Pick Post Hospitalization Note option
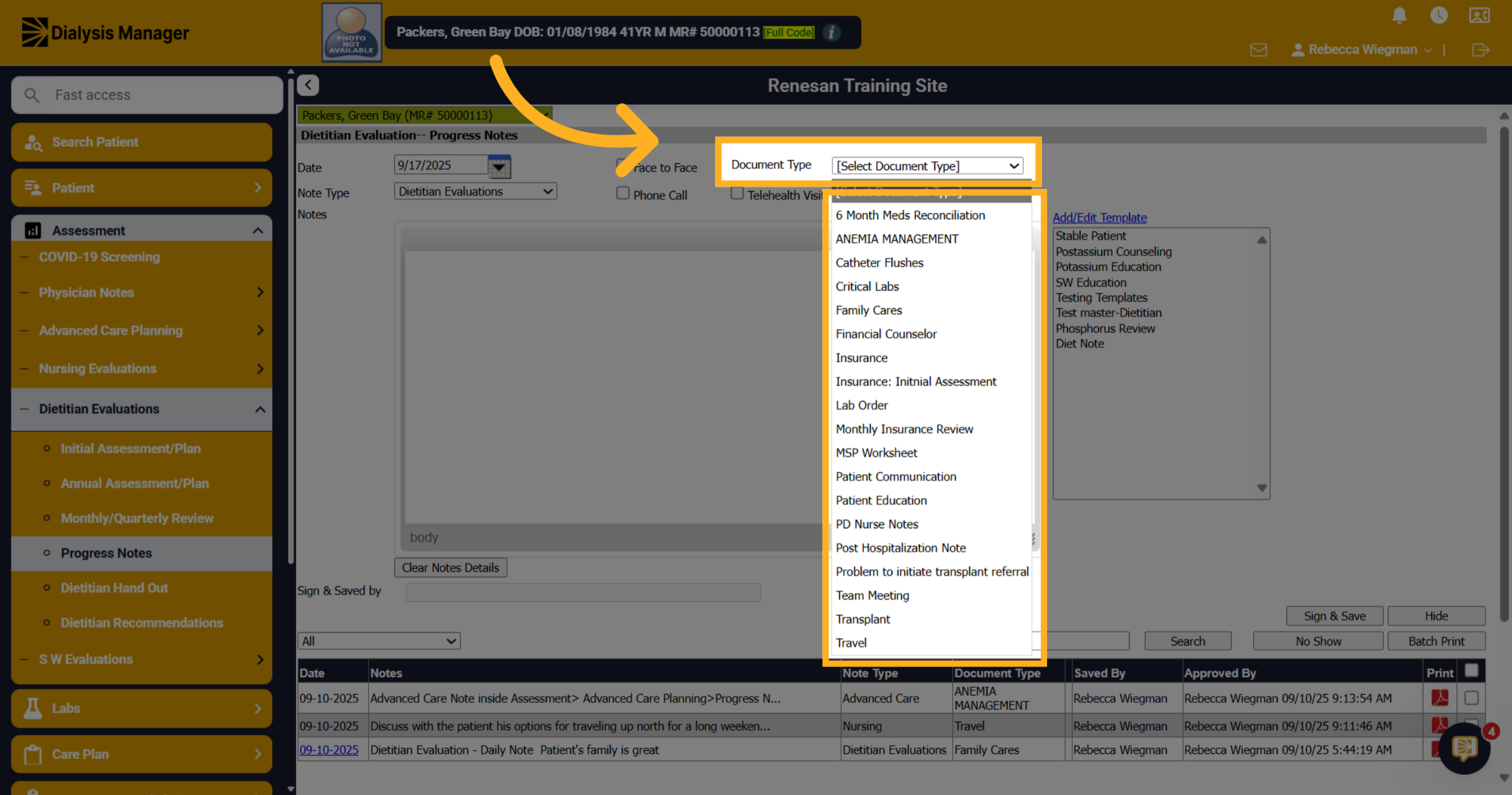Viewport: 1512px width, 795px height. (x=900, y=548)
